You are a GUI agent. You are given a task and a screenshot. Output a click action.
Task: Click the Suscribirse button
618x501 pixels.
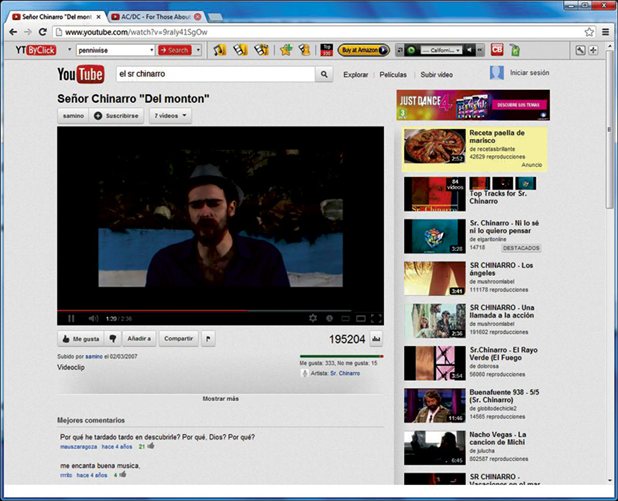pyautogui.click(x=116, y=115)
